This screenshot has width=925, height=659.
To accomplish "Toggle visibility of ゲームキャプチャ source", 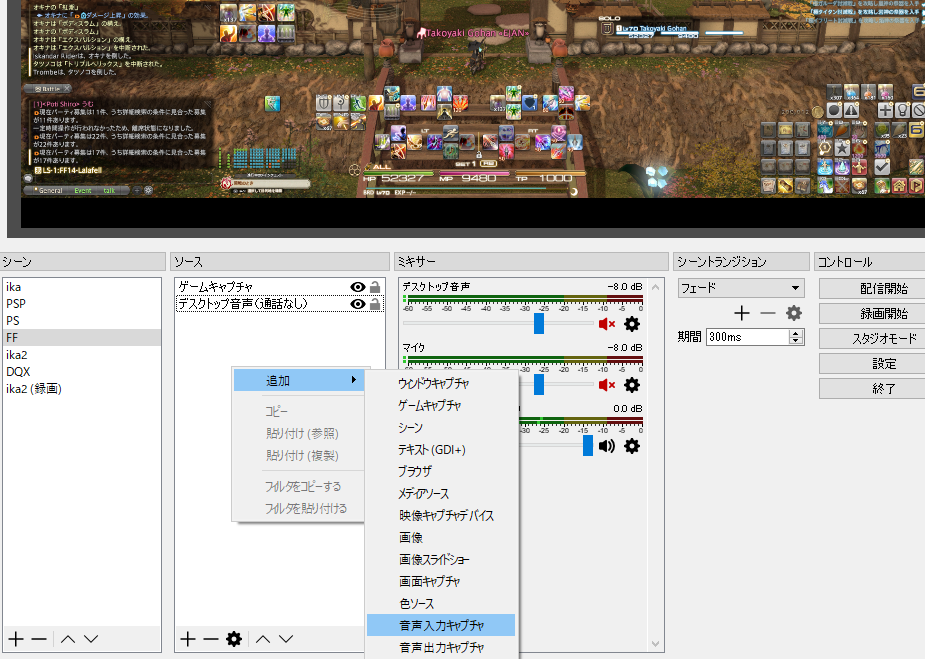I will (357, 287).
